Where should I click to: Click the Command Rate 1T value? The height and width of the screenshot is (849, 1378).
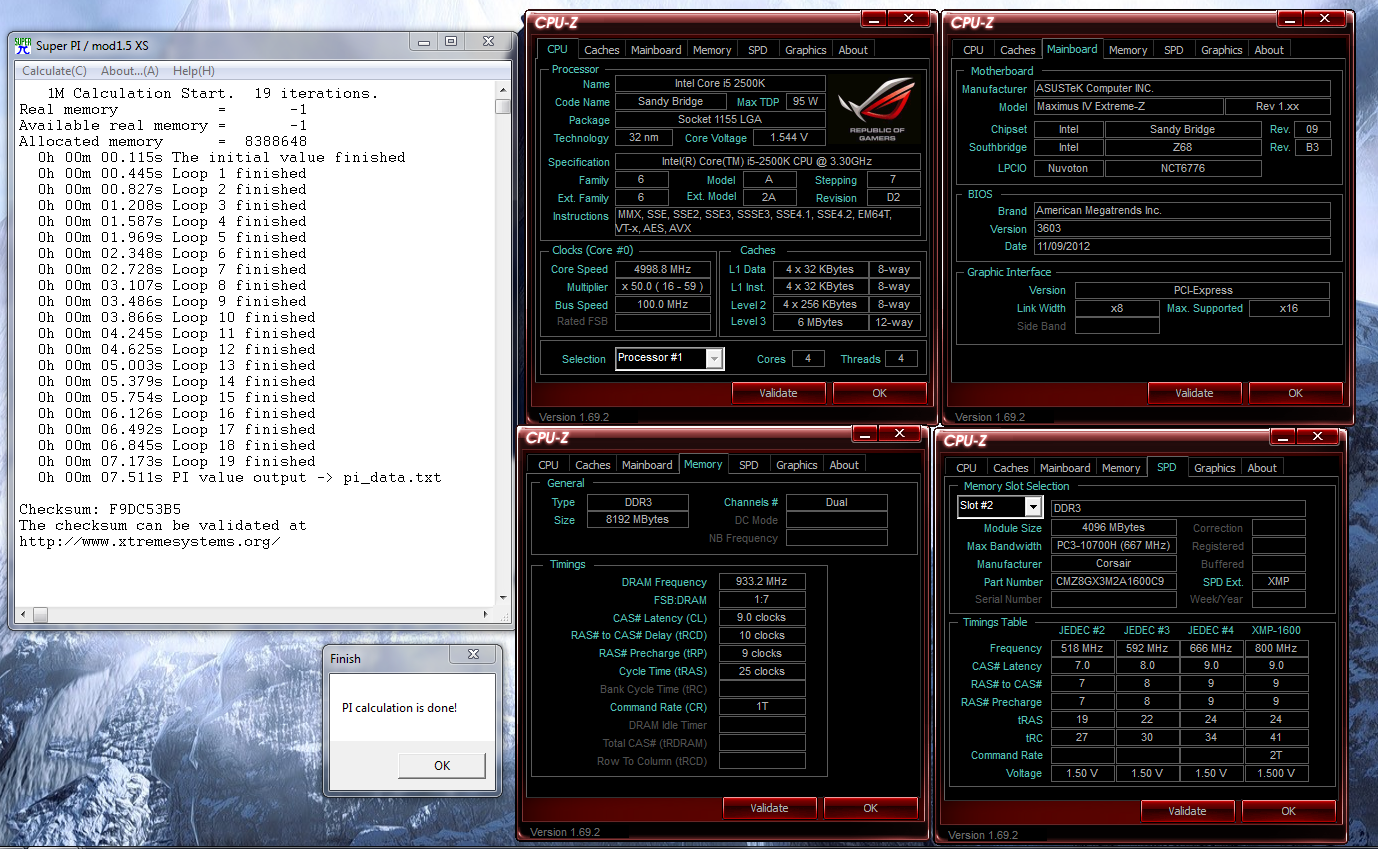(761, 707)
